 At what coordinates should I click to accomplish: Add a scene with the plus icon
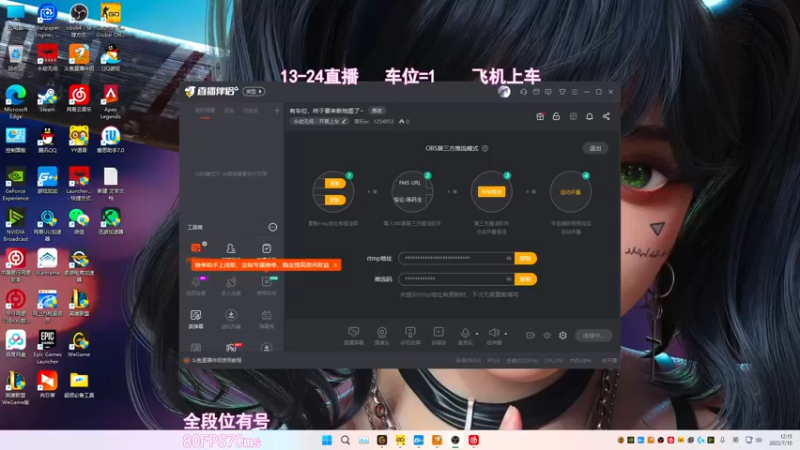click(277, 110)
